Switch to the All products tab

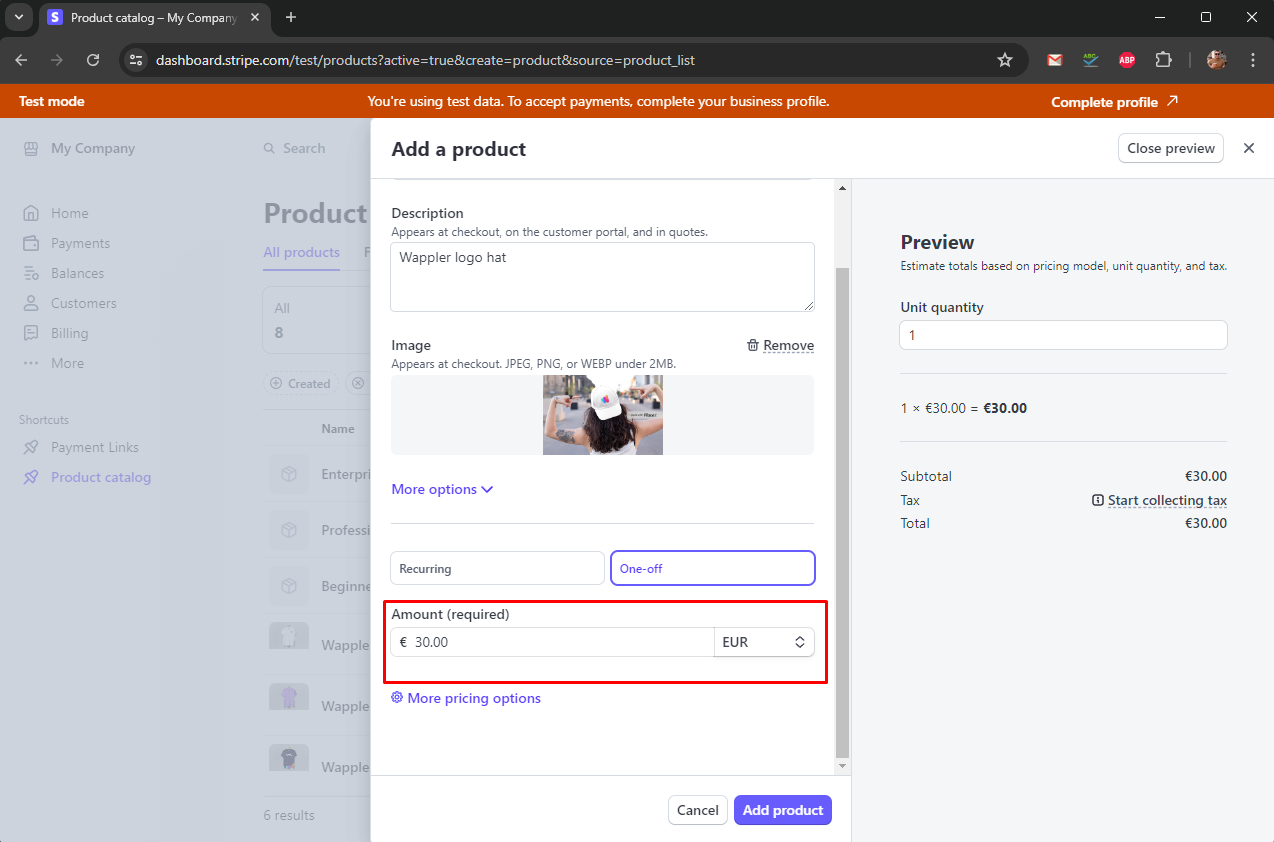pyautogui.click(x=301, y=252)
